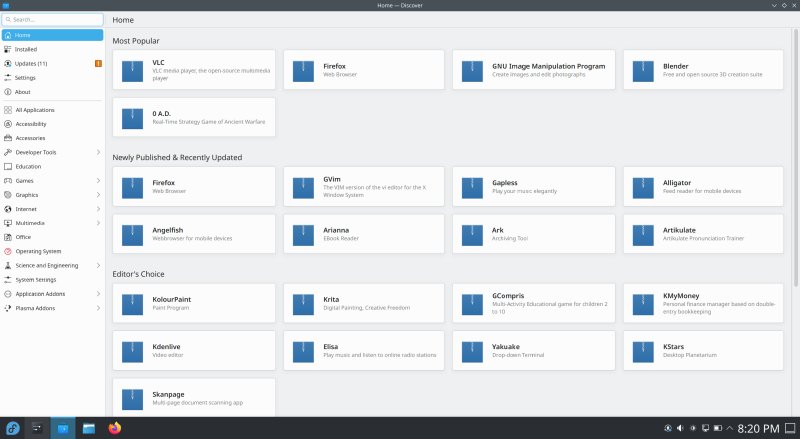This screenshot has height=439, width=800.
Task: Show hidden system tray icons
Action: (729, 428)
